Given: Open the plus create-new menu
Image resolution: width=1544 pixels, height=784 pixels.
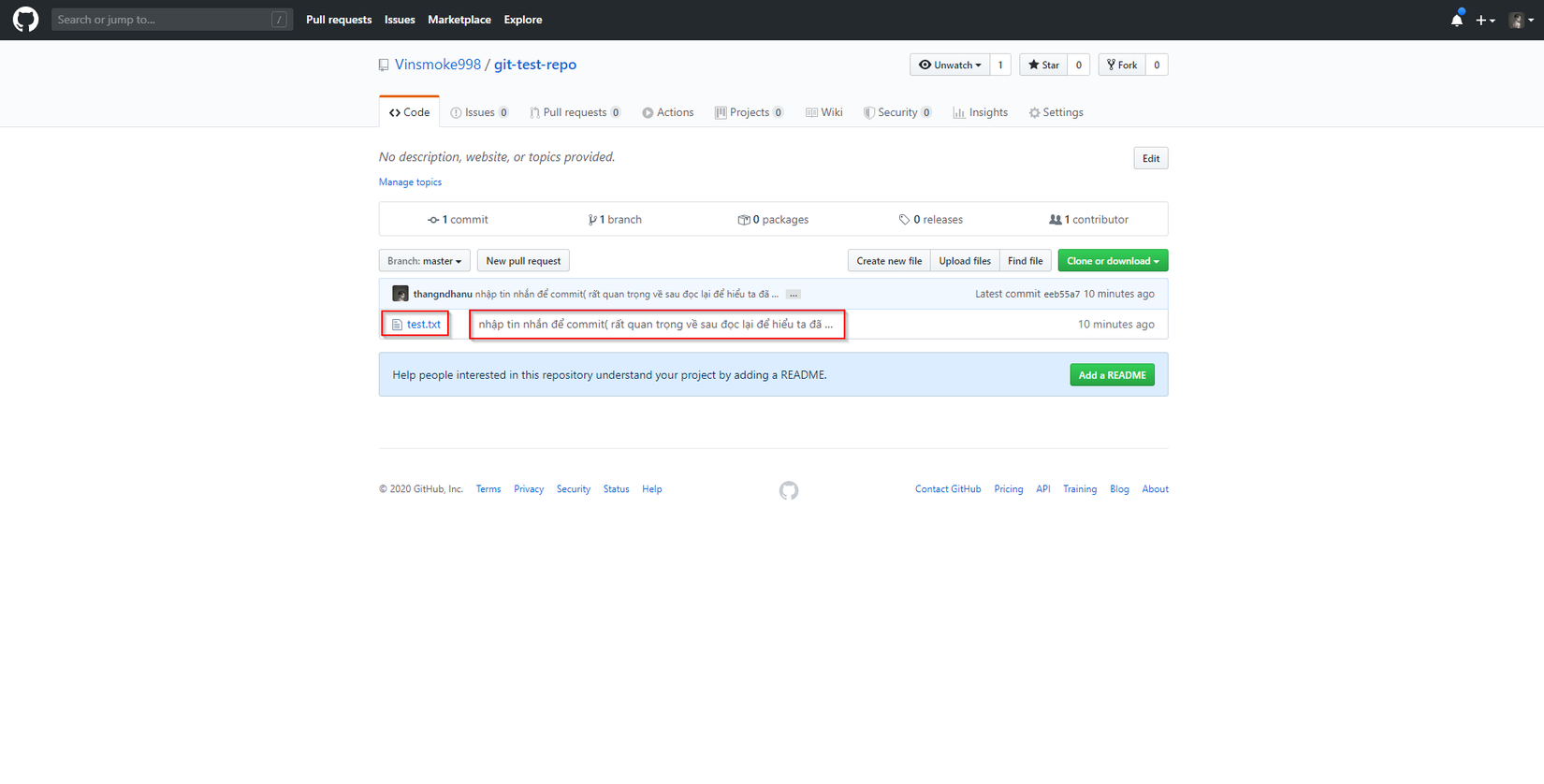Looking at the screenshot, I should coord(1485,20).
